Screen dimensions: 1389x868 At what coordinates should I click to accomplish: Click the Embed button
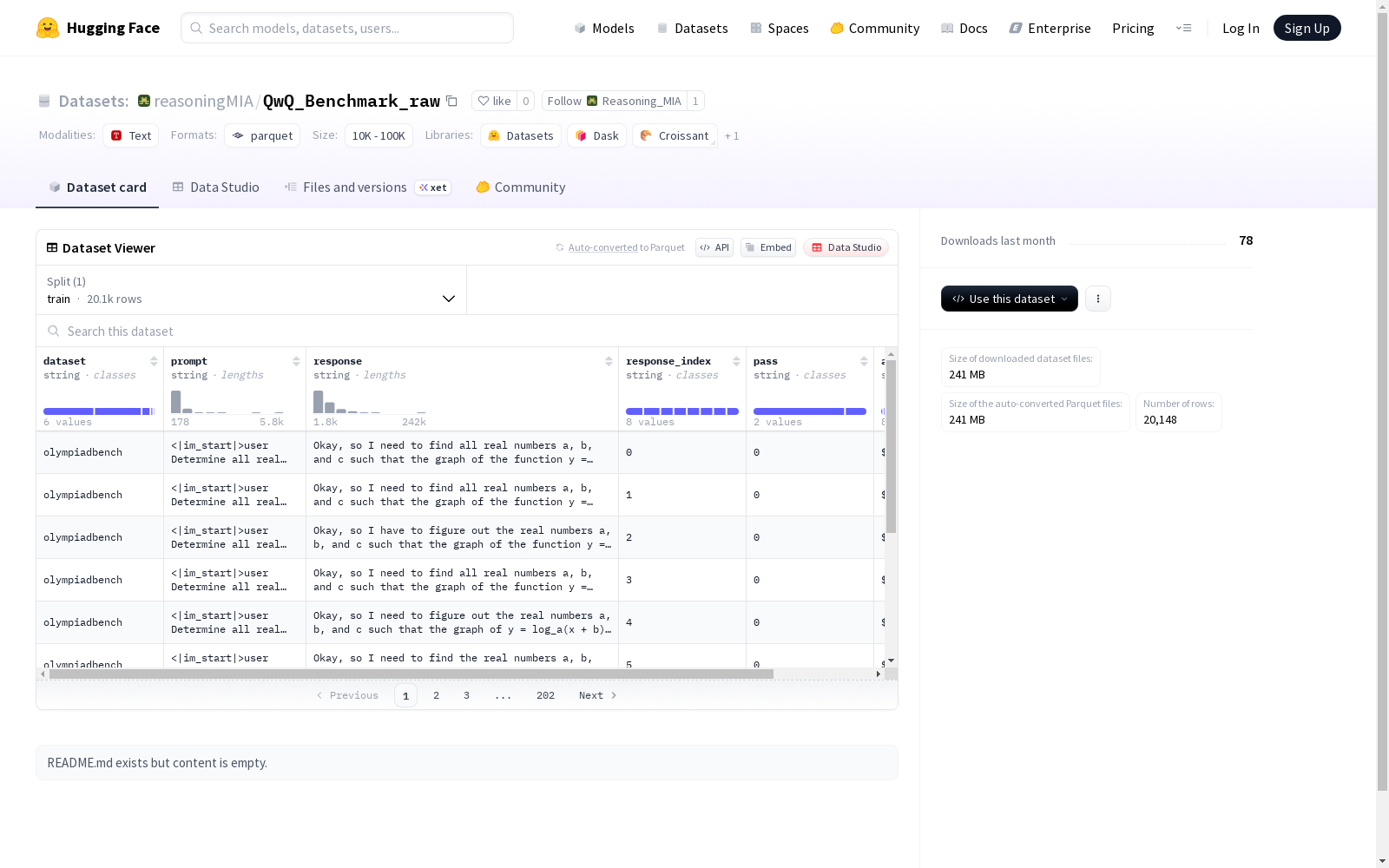click(768, 247)
